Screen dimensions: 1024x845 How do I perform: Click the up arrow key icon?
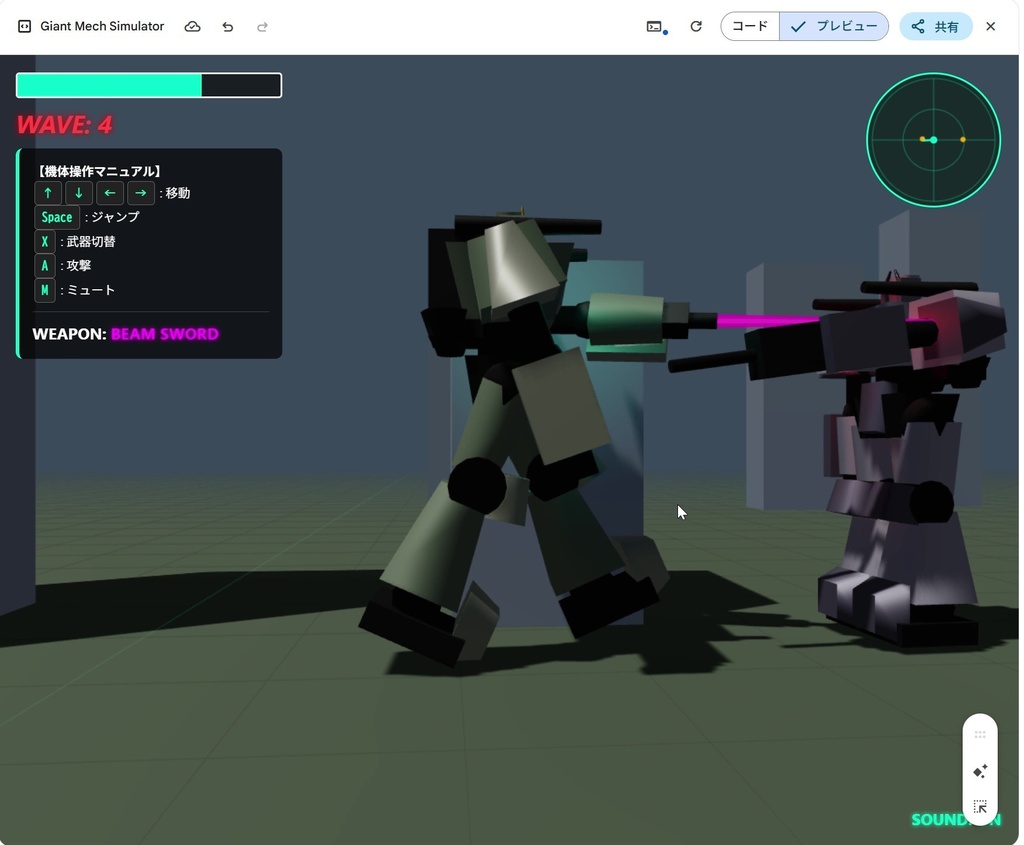[48, 193]
